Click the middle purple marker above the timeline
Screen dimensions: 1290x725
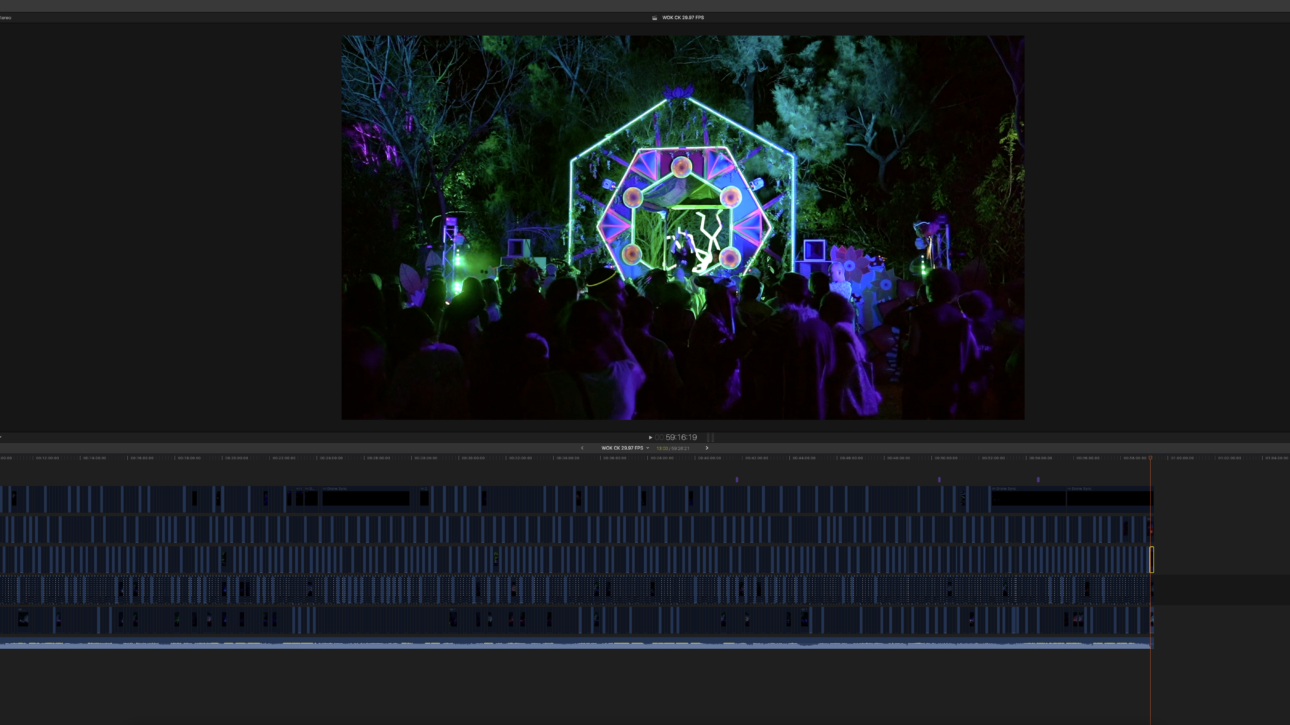tap(939, 480)
